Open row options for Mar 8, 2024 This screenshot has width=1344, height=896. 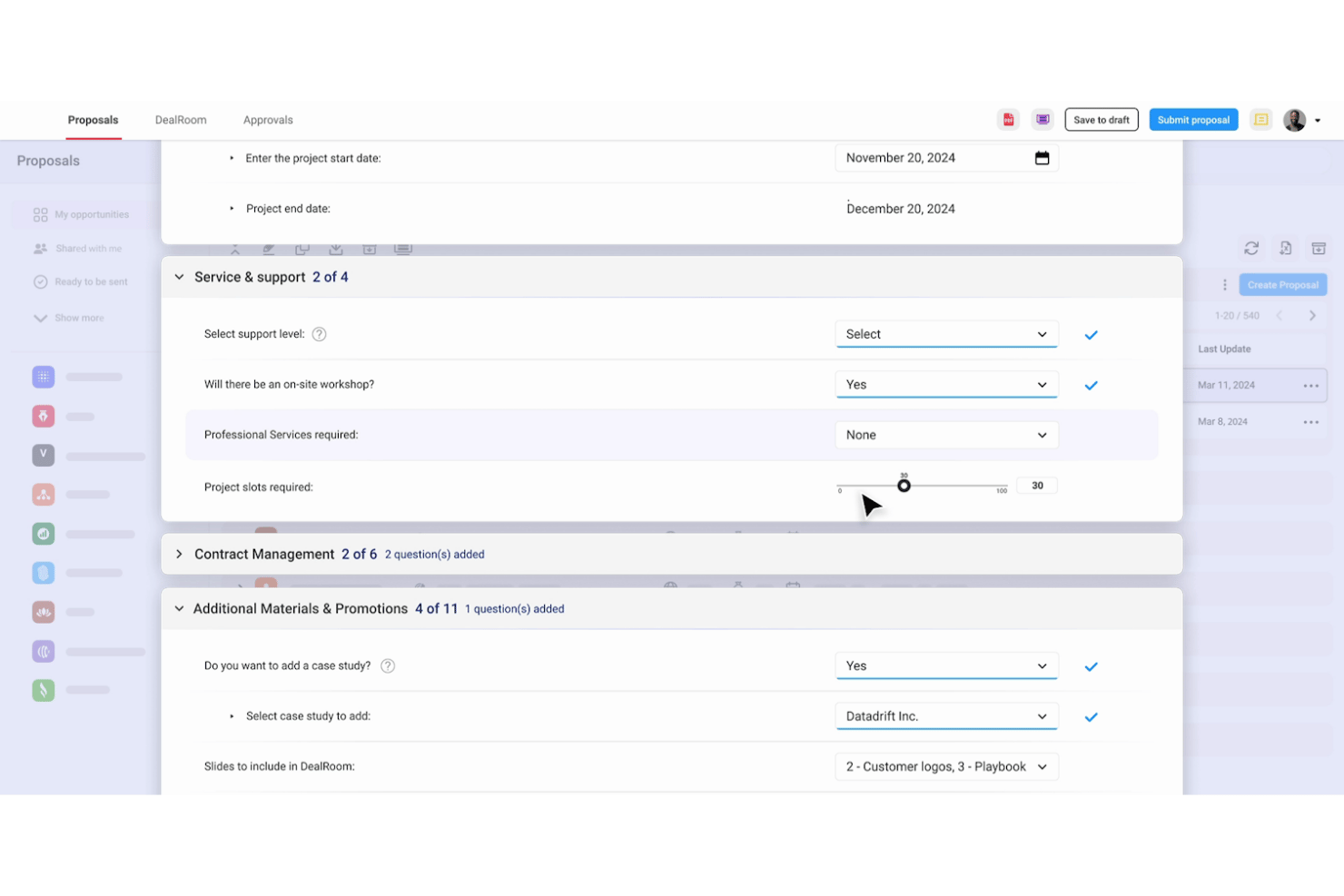point(1310,422)
